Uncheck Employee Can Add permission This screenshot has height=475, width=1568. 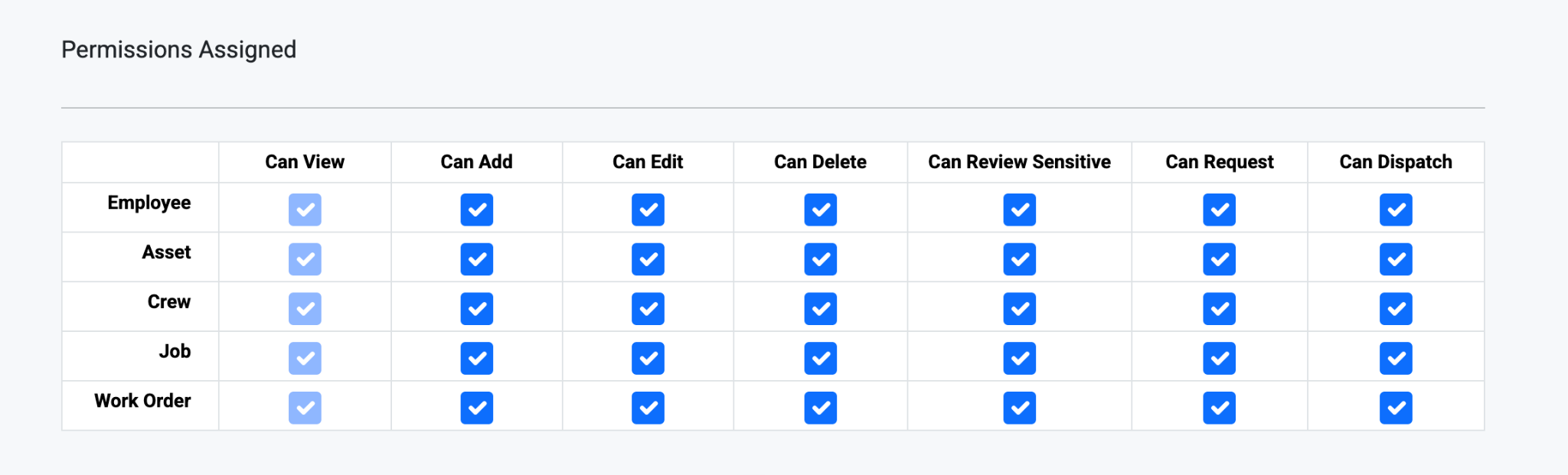point(476,210)
